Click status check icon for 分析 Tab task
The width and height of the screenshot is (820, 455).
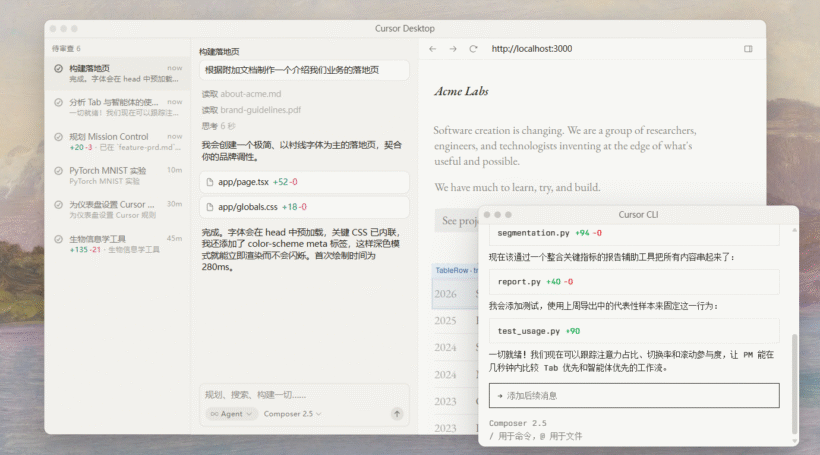click(59, 103)
